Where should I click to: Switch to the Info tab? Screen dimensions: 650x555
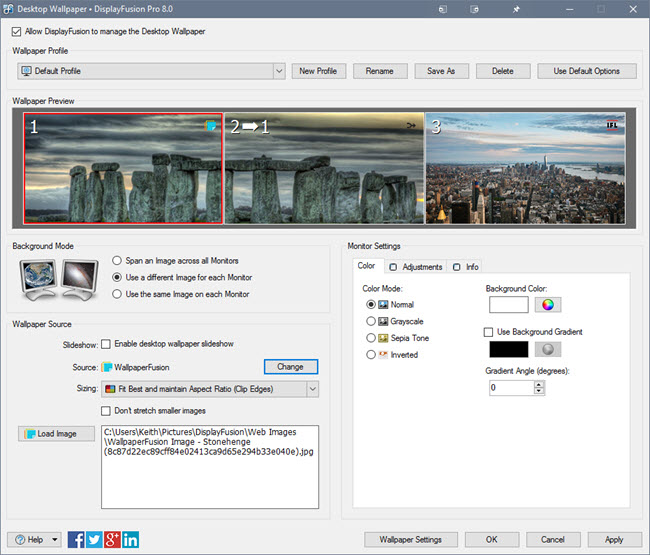pyautogui.click(x=466, y=267)
